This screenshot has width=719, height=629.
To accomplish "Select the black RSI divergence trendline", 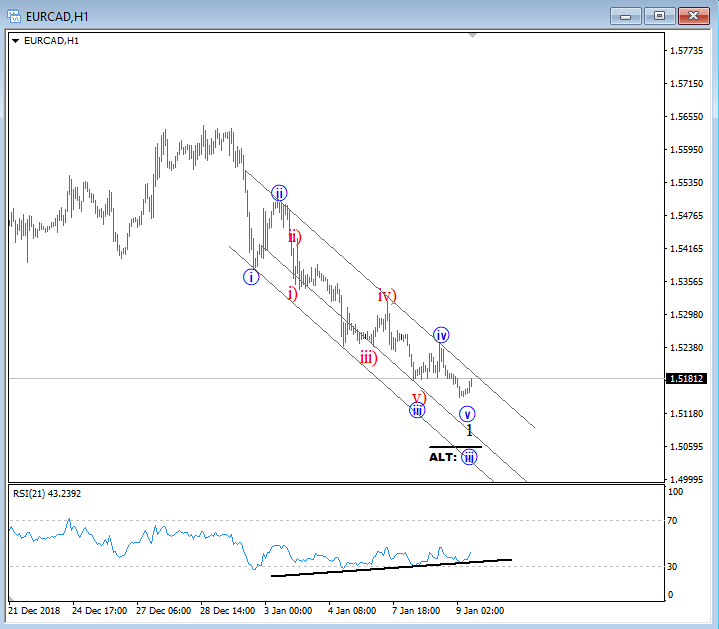I will pos(390,567).
